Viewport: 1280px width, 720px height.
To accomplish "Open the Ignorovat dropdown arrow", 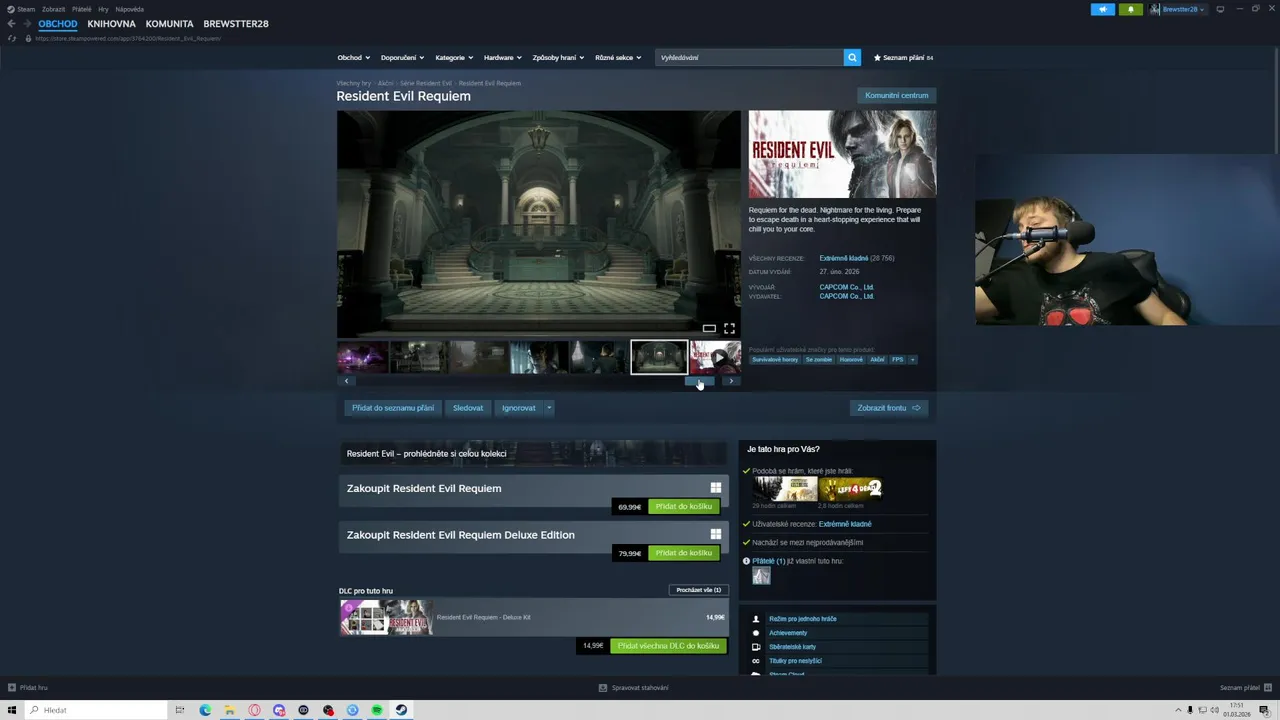I will [x=548, y=408].
